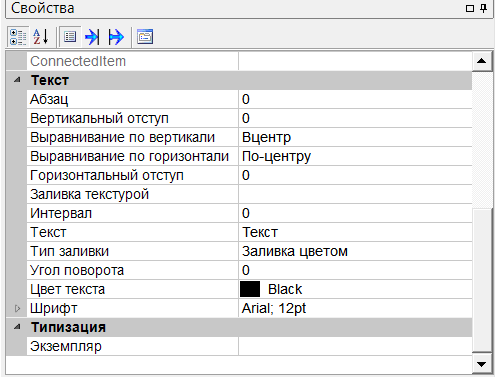Open Выравнивание по горизонтали value По-центру

[x=355, y=156]
